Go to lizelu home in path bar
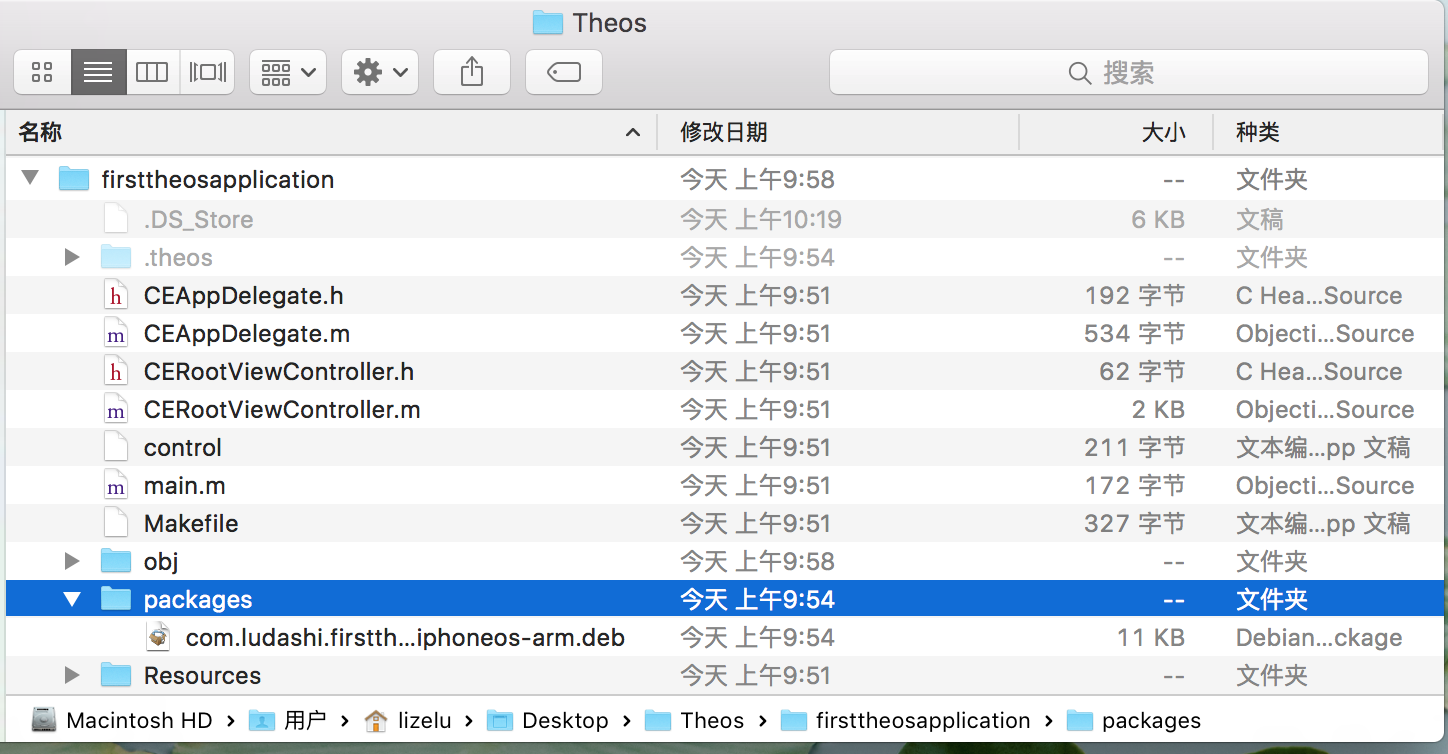Viewport: 1448px width, 754px height. [x=408, y=721]
